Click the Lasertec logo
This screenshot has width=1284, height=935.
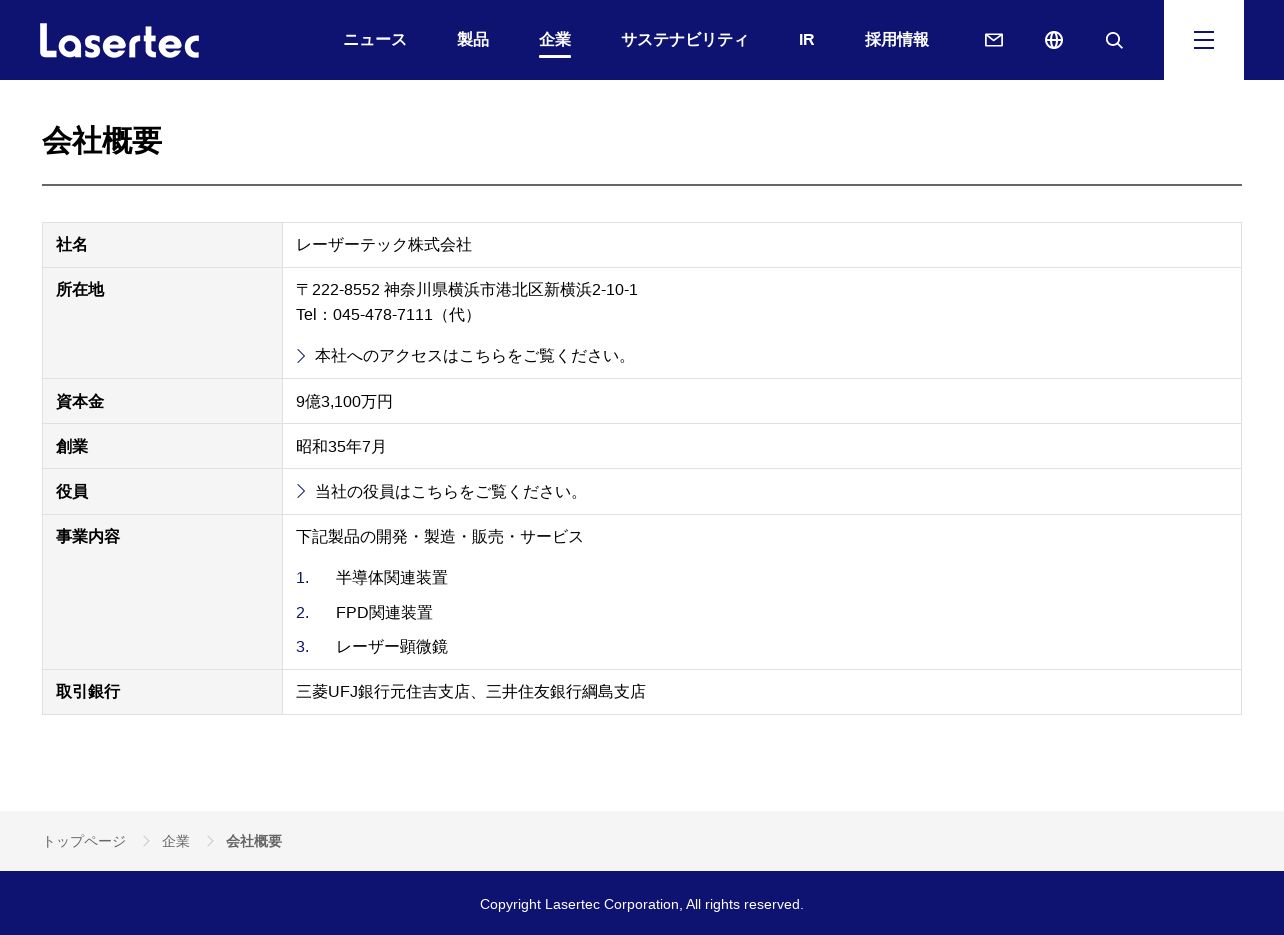120,40
